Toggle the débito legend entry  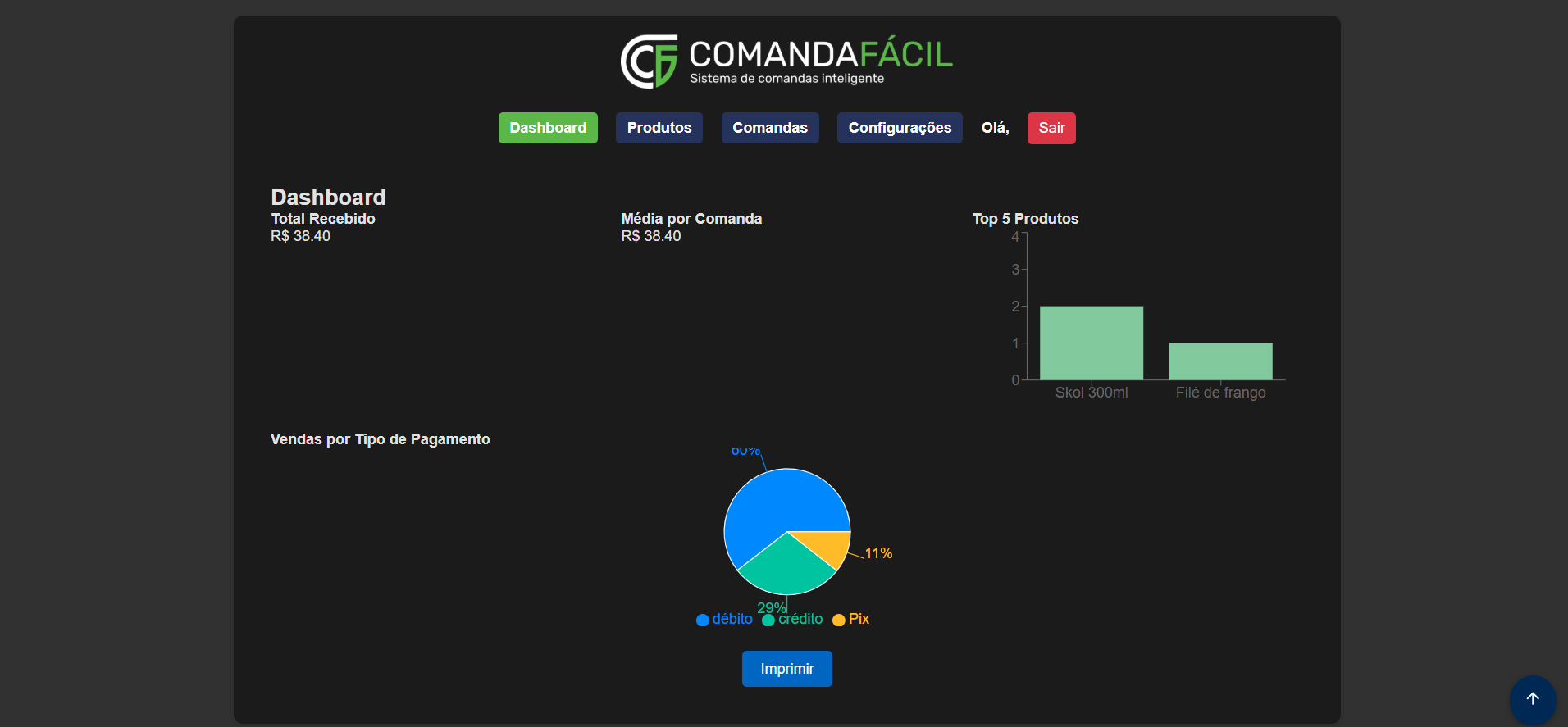click(724, 620)
